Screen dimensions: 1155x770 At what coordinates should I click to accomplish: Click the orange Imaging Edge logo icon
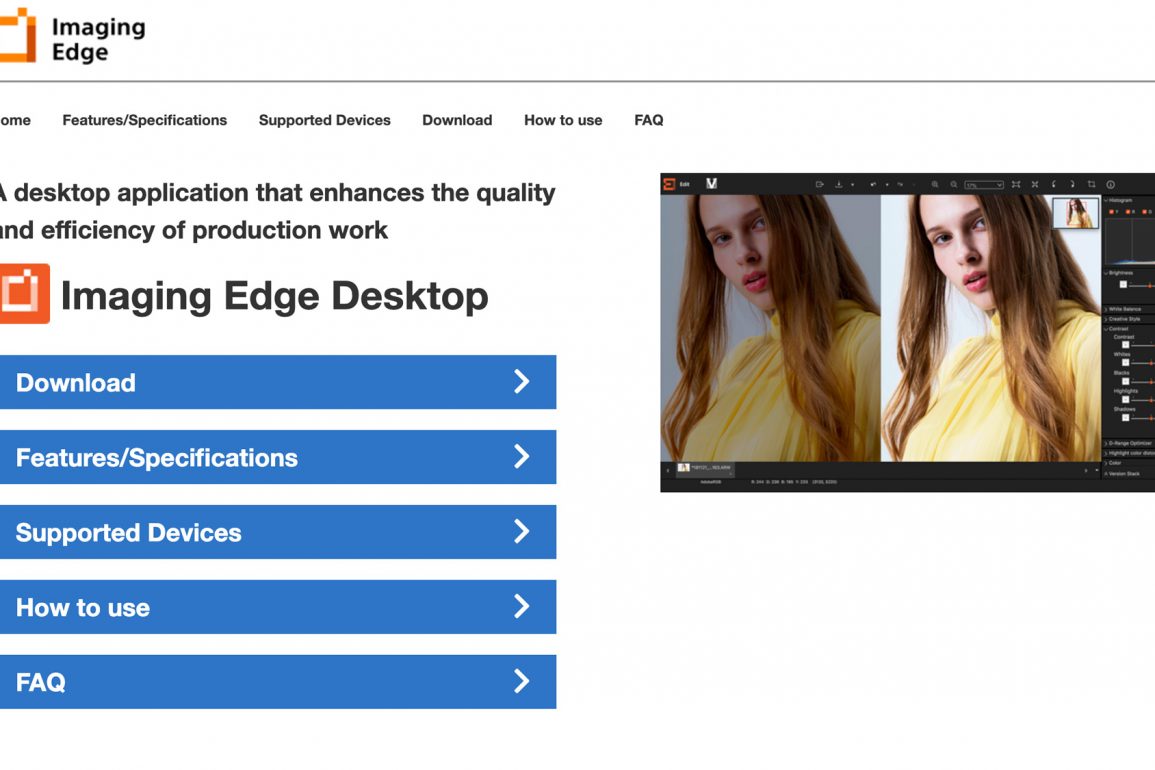pos(25,295)
